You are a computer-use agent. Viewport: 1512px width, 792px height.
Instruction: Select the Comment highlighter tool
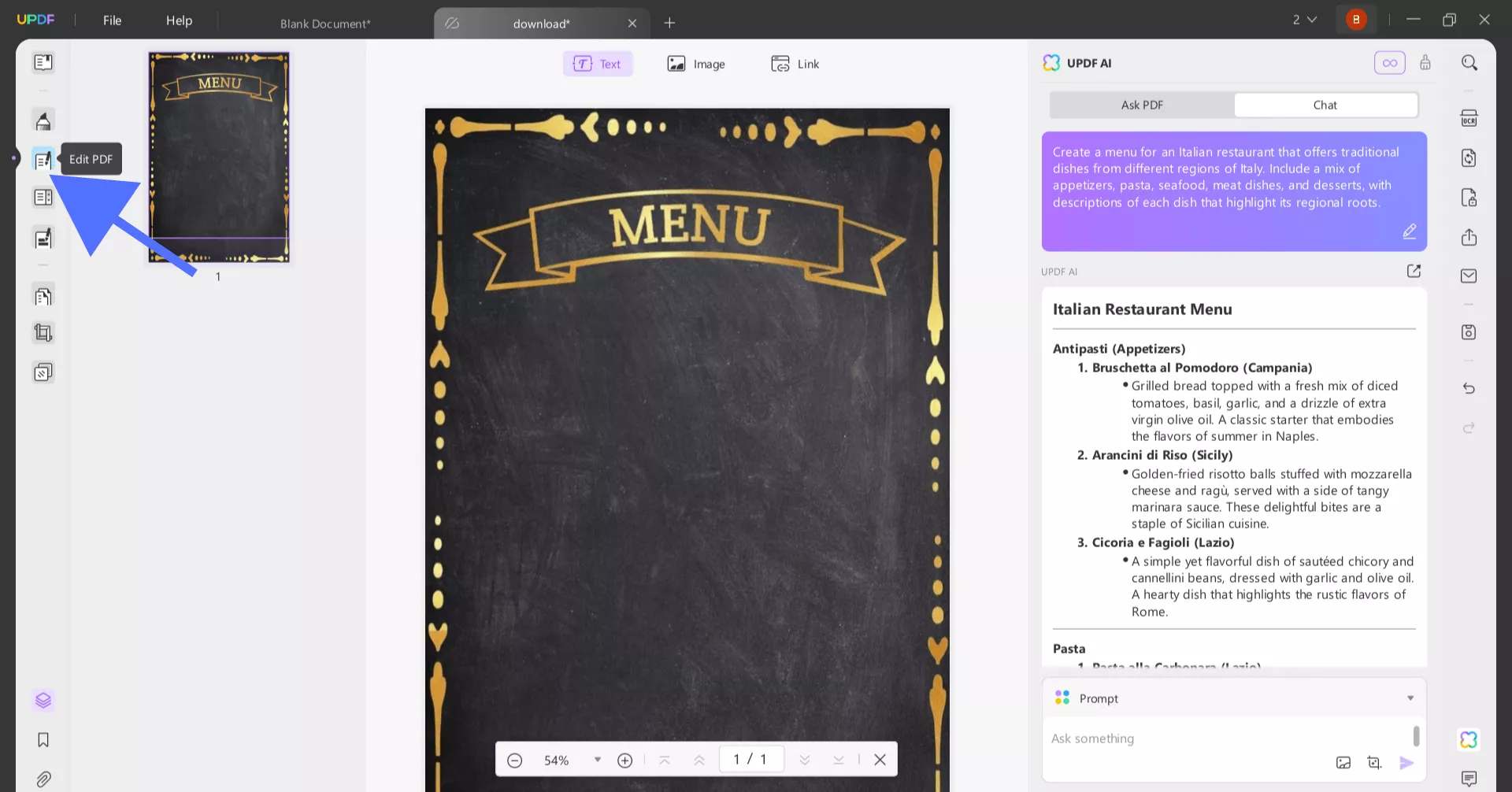click(43, 120)
